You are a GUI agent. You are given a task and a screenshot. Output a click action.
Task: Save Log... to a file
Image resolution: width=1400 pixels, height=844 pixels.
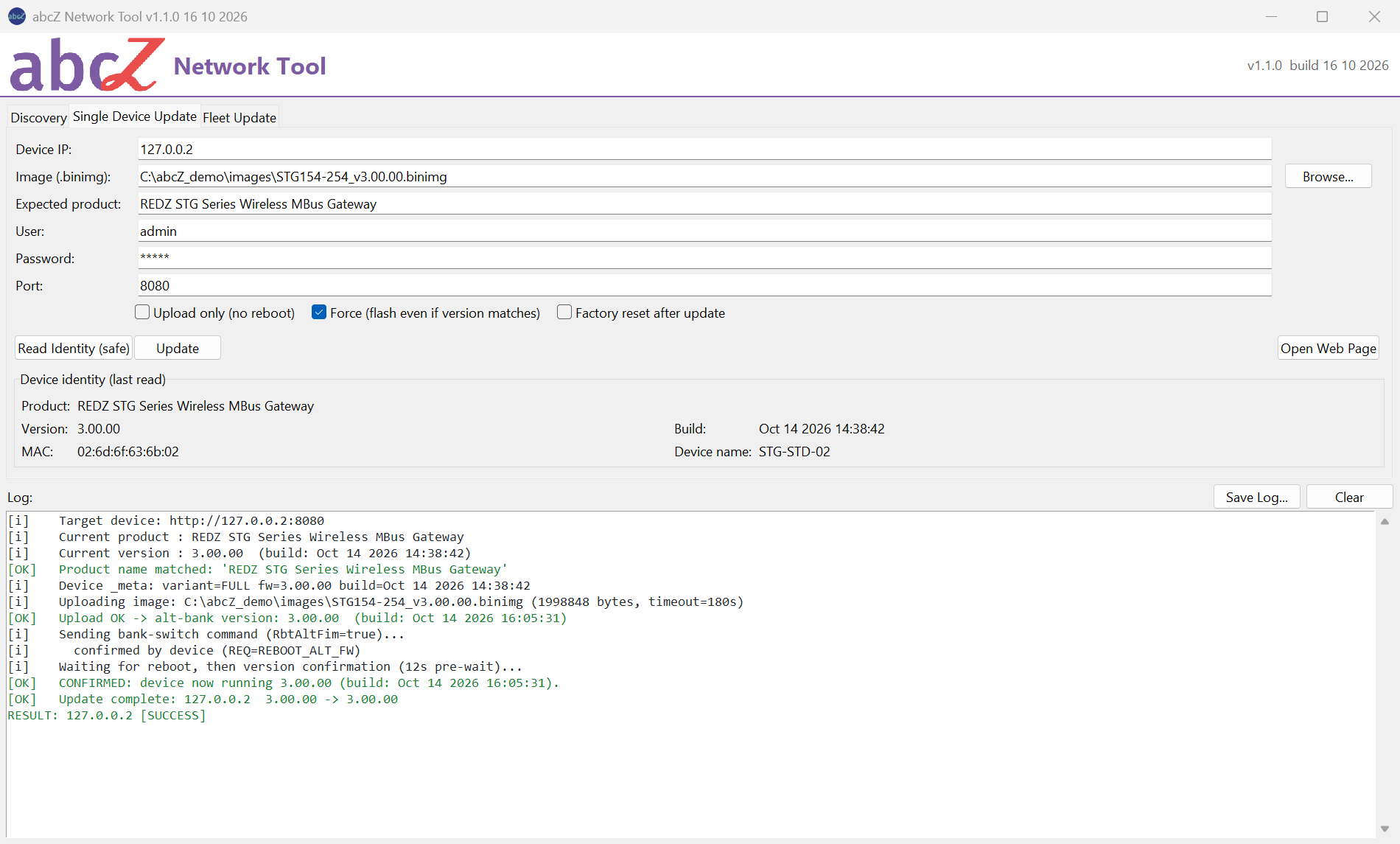[1257, 497]
